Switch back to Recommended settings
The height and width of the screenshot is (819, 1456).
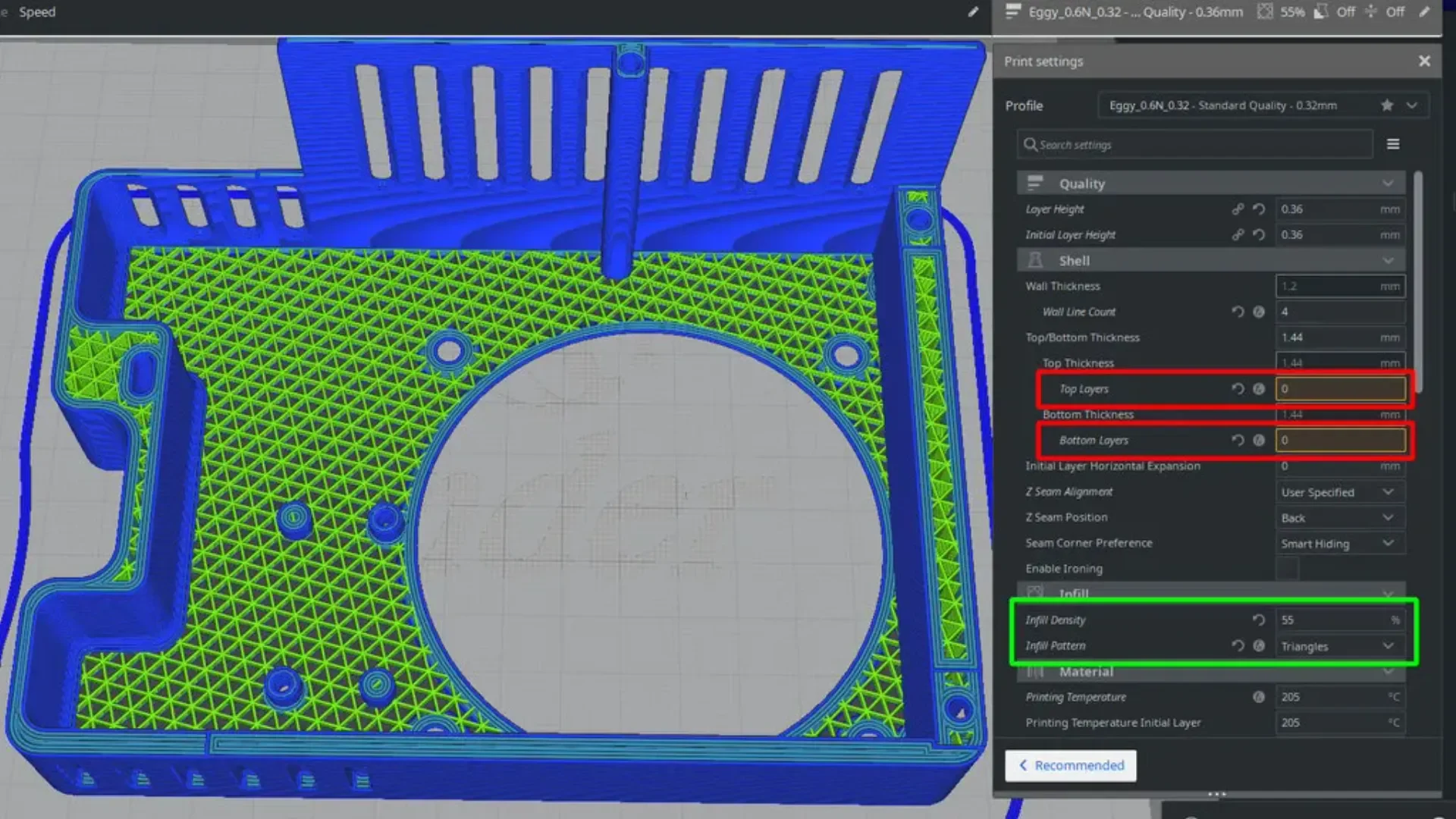click(1071, 765)
